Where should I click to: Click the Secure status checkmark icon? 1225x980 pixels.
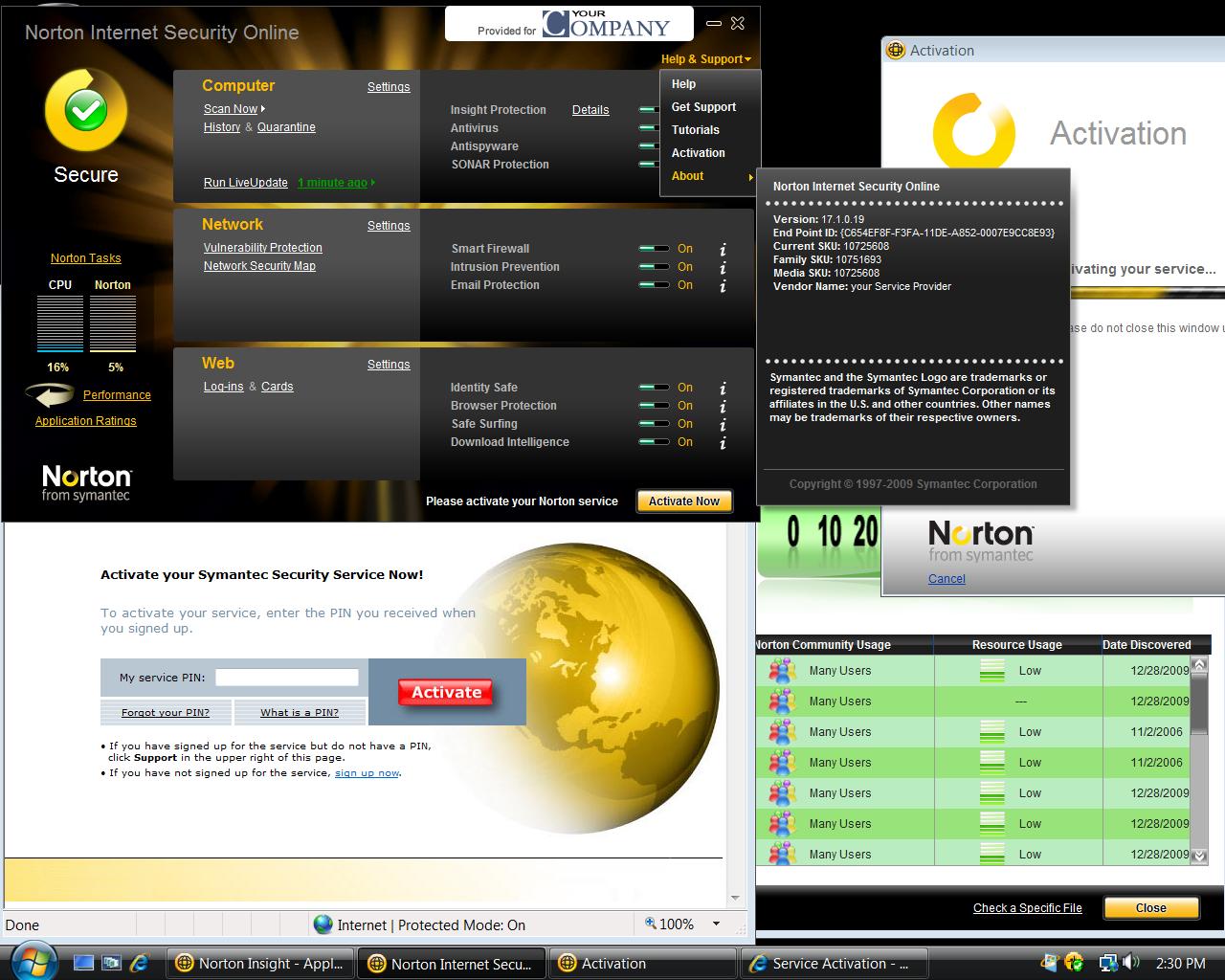click(x=86, y=112)
